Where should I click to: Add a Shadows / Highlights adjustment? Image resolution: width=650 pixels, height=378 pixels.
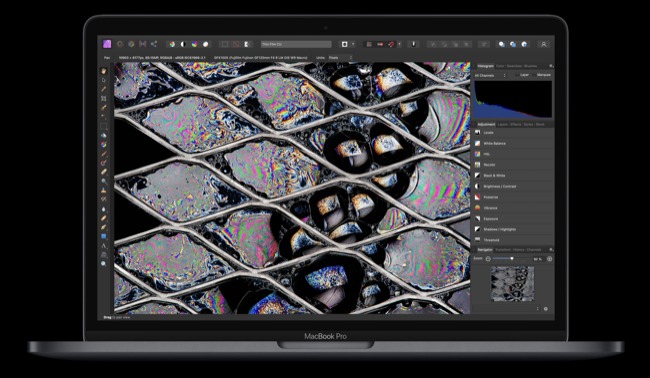coord(513,229)
